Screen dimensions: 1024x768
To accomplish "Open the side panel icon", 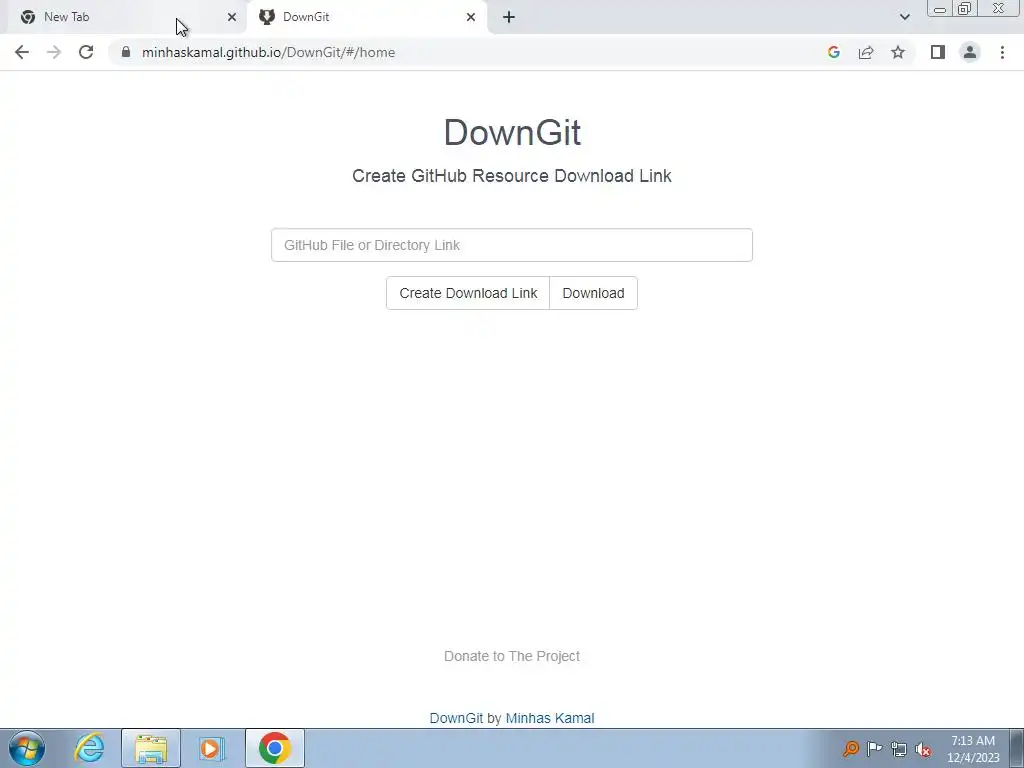I will coord(938,52).
